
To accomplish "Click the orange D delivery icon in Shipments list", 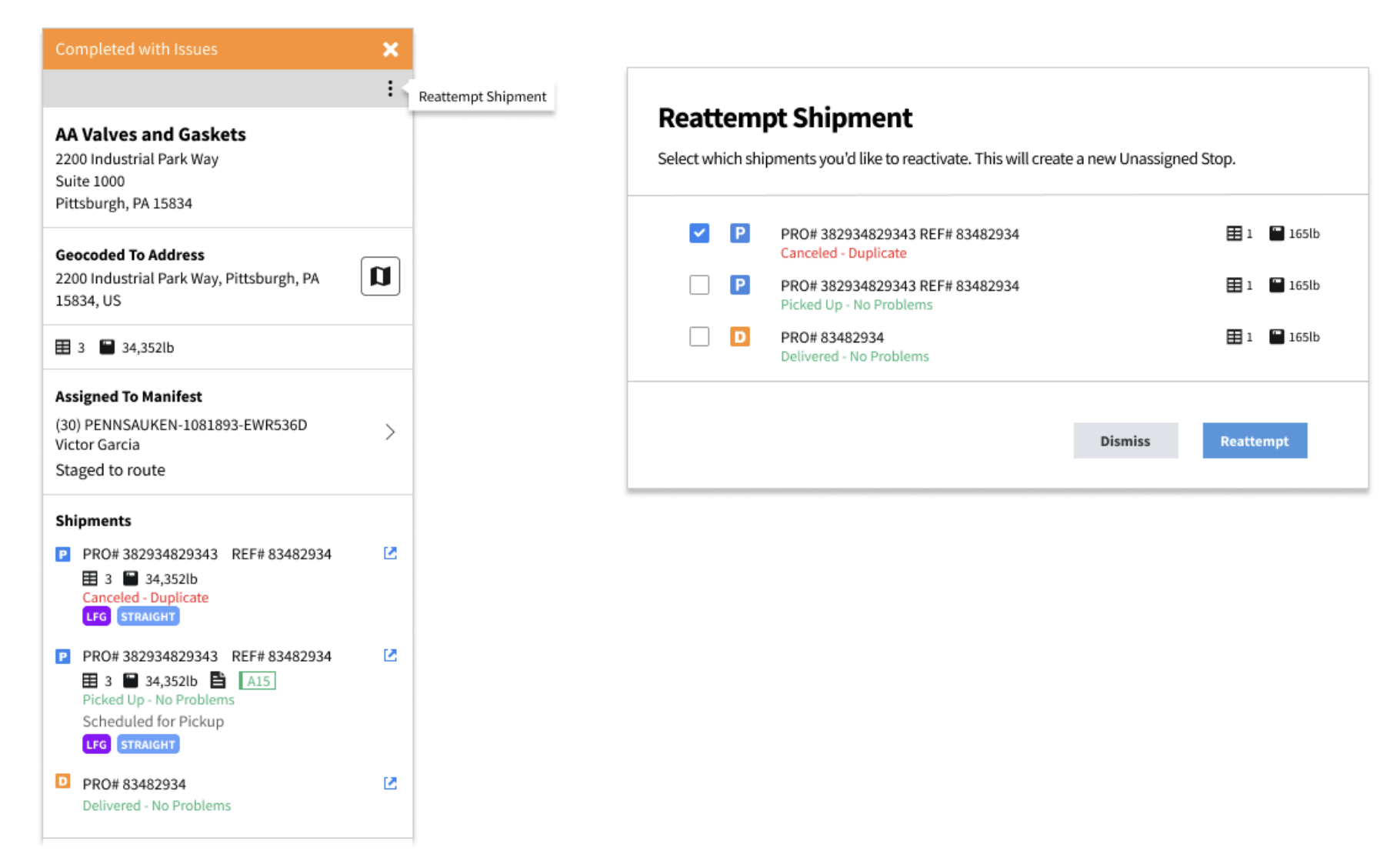I will tap(63, 782).
